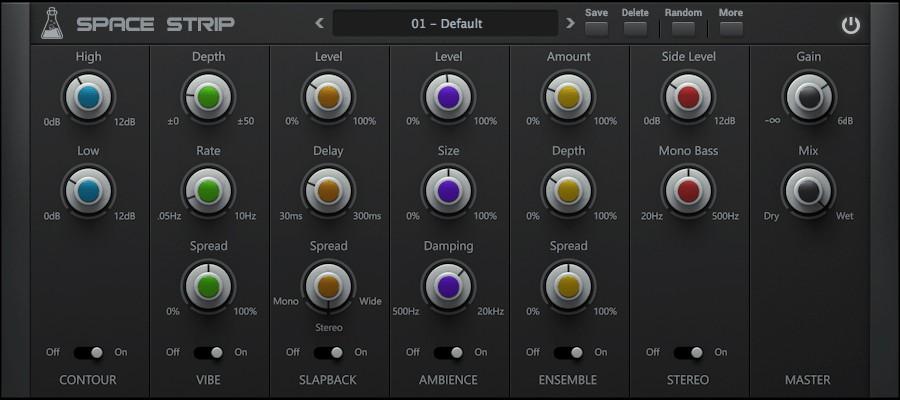The image size is (900, 400).
Task: Click the red Mono Bass knob
Action: (x=688, y=191)
